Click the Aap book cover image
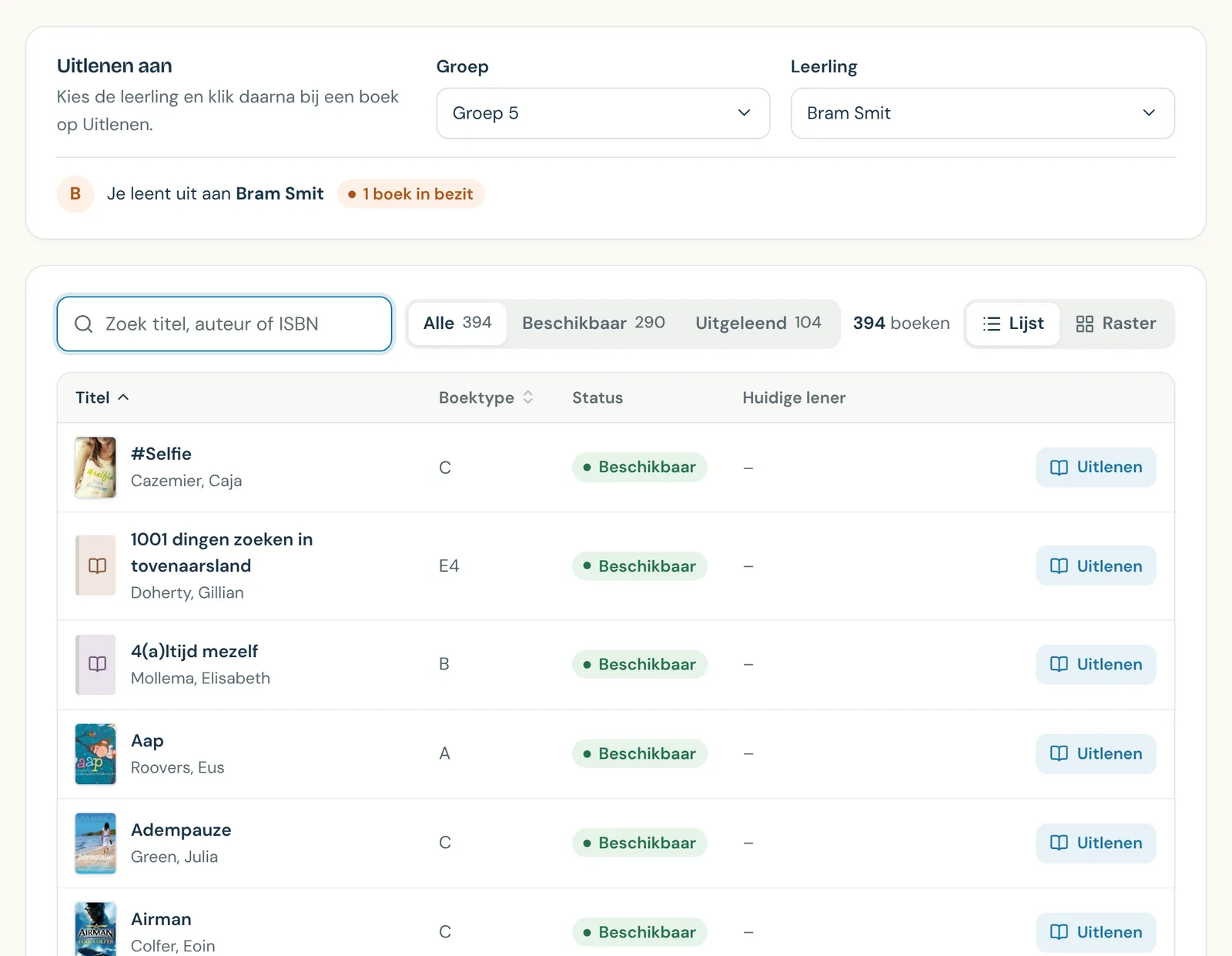 95,753
